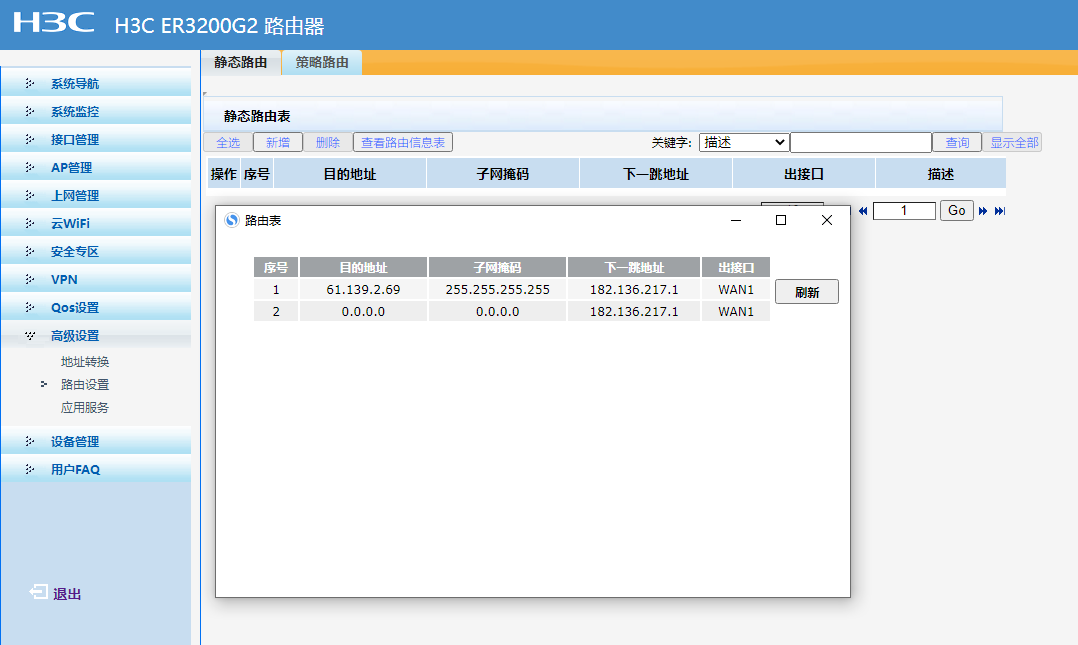Focus the page number input field

(x=904, y=210)
